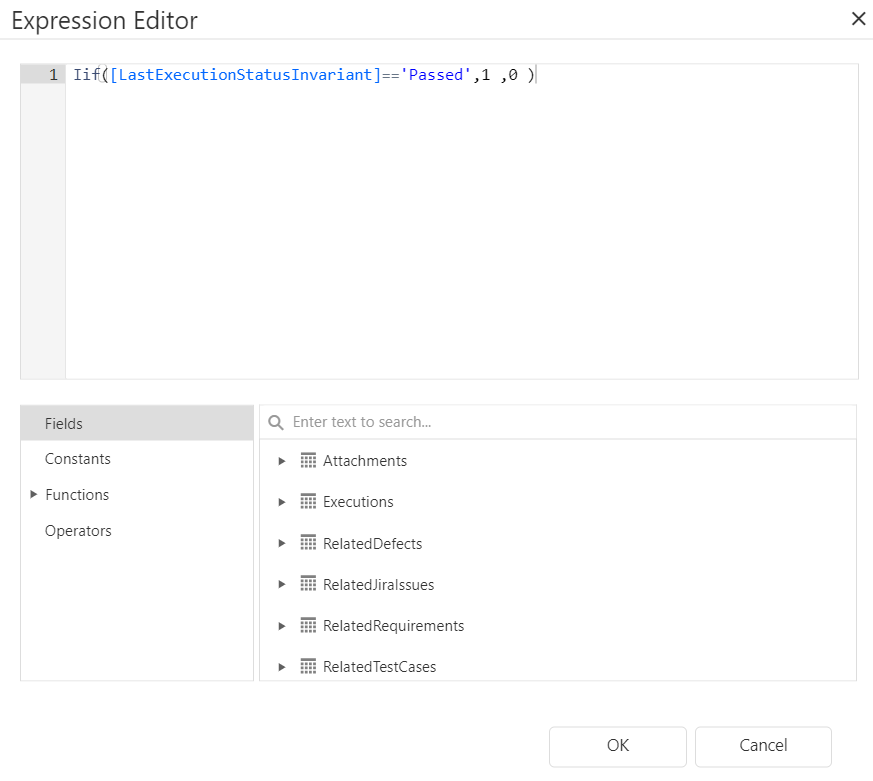Click the Attachments table icon

click(x=308, y=461)
